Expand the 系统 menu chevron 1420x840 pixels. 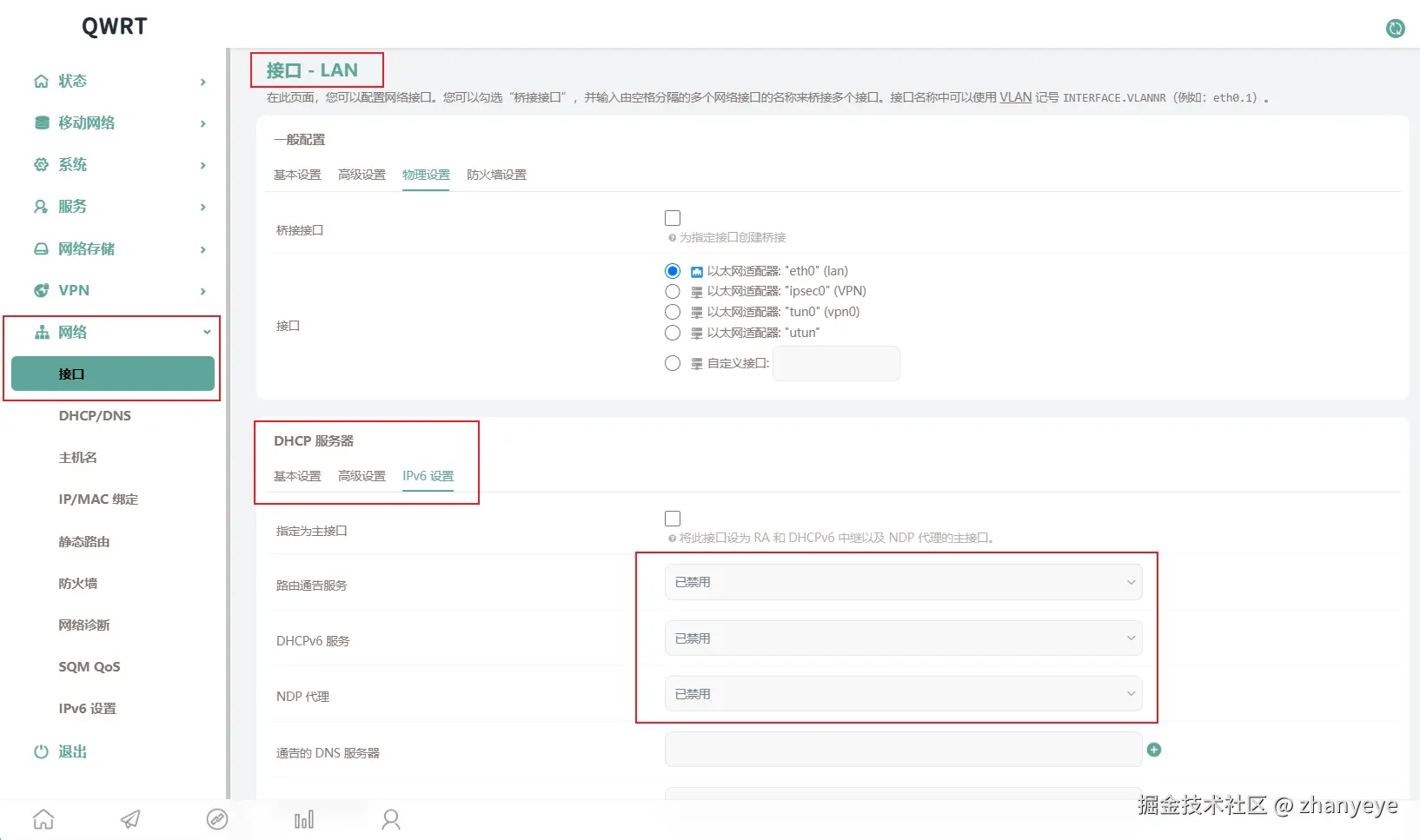[203, 165]
